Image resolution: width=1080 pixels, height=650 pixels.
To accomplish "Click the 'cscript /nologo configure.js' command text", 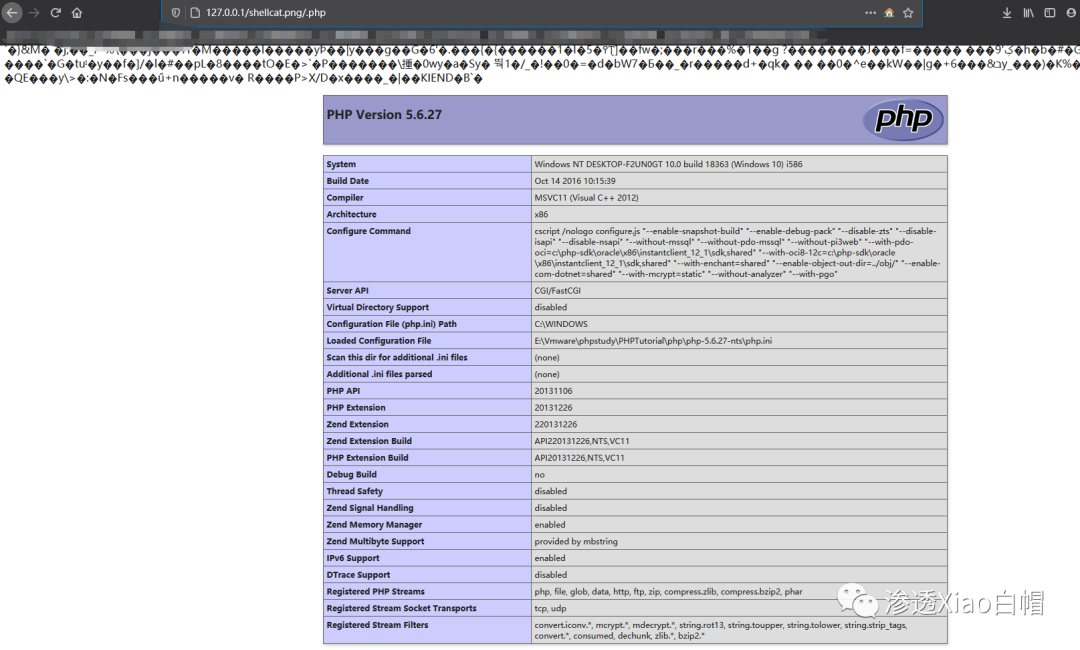I will [x=737, y=252].
